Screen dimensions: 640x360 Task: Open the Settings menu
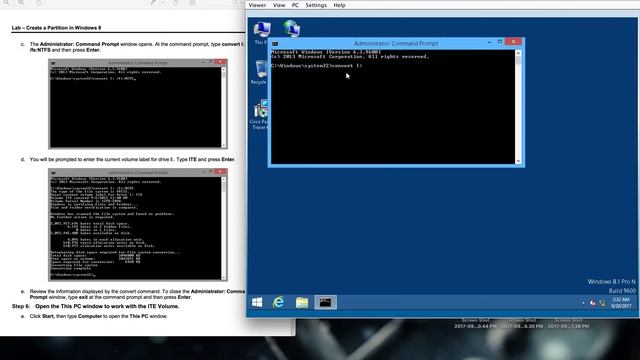pos(316,5)
